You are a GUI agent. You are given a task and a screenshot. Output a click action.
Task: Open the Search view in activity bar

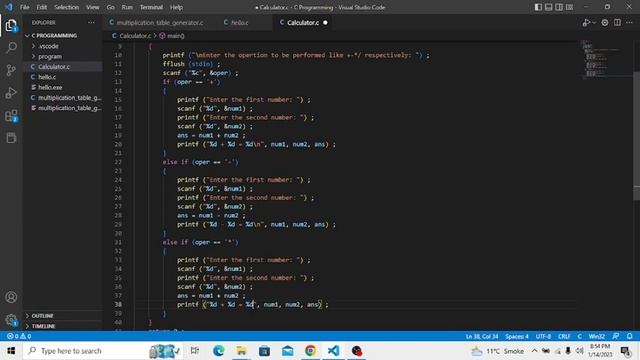pos(11,48)
